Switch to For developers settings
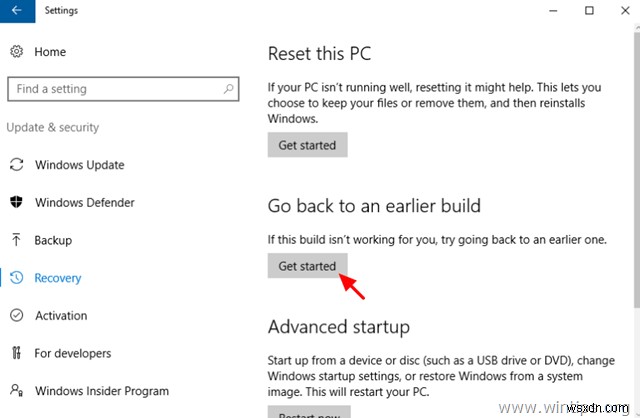The image size is (640, 418). coord(75,353)
